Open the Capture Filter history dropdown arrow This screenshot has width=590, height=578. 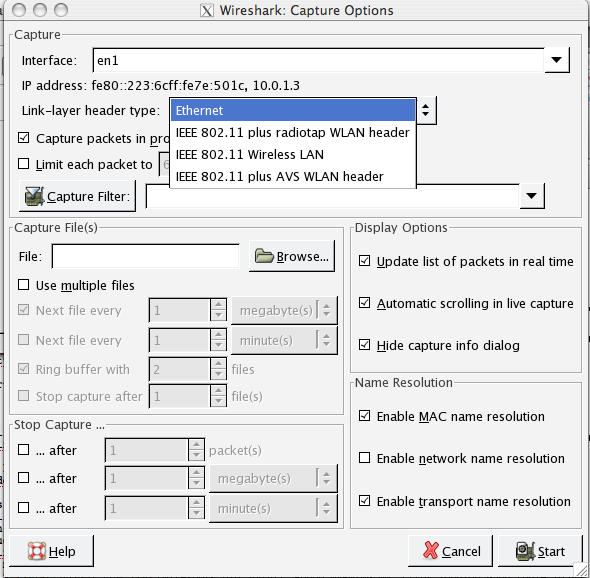(532, 196)
